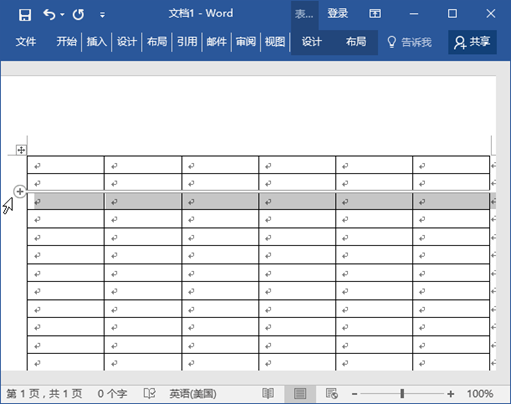Screen dimensions: 511x404
Task: Open the Table Tools 布局 tab
Action: tap(356, 42)
